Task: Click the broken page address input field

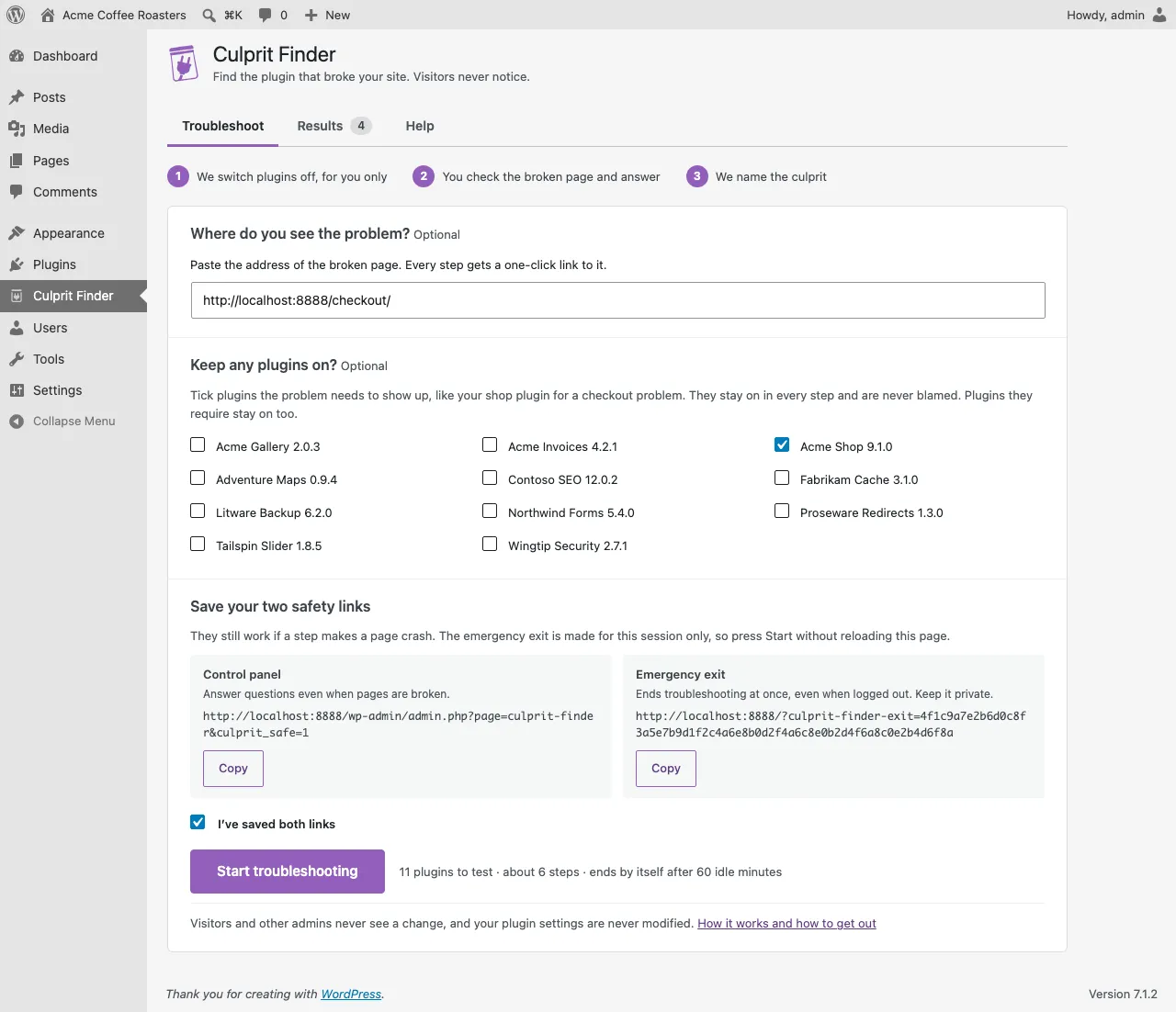Action: (618, 300)
